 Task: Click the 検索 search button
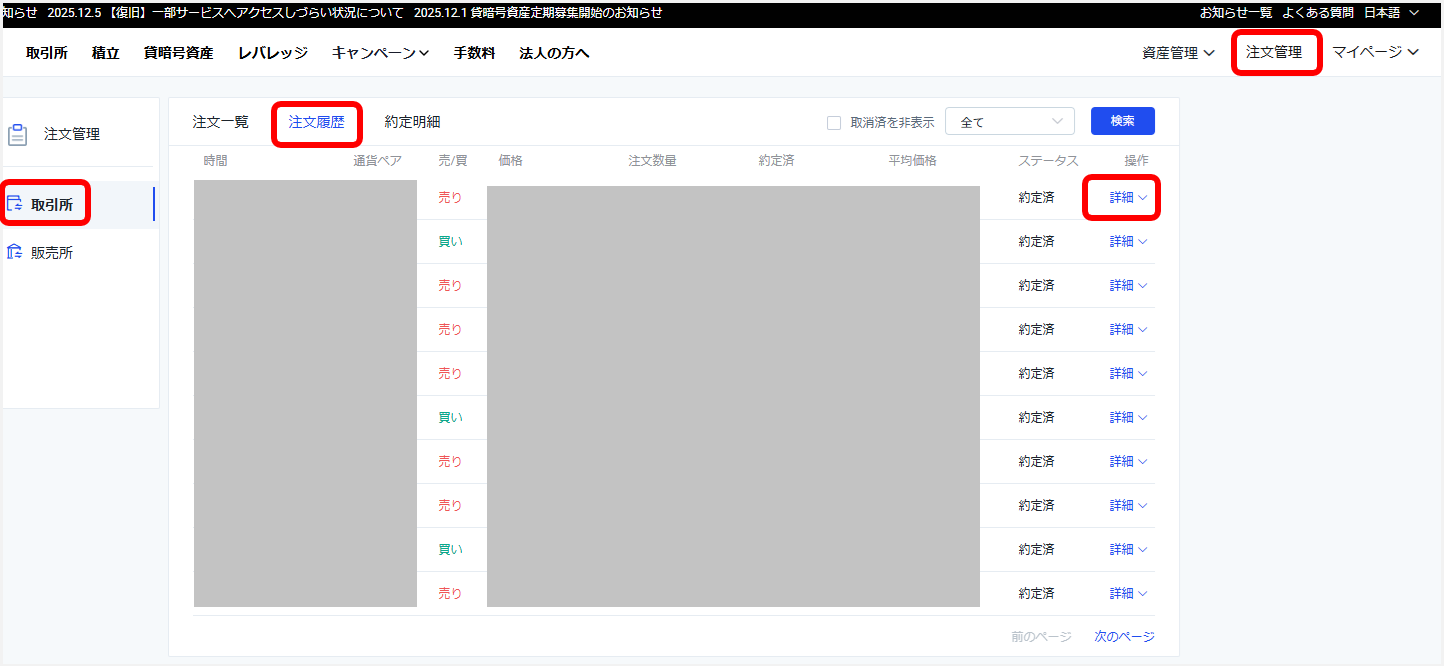pyautogui.click(x=1122, y=120)
